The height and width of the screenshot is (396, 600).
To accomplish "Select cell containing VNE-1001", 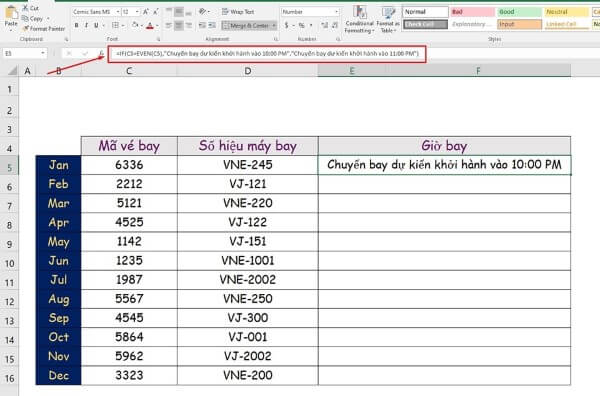I will click(248, 261).
